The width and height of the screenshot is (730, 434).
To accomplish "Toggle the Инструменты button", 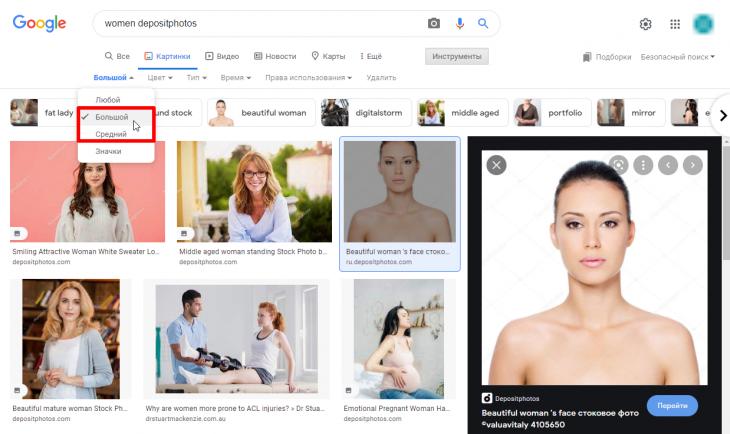I will click(x=457, y=56).
